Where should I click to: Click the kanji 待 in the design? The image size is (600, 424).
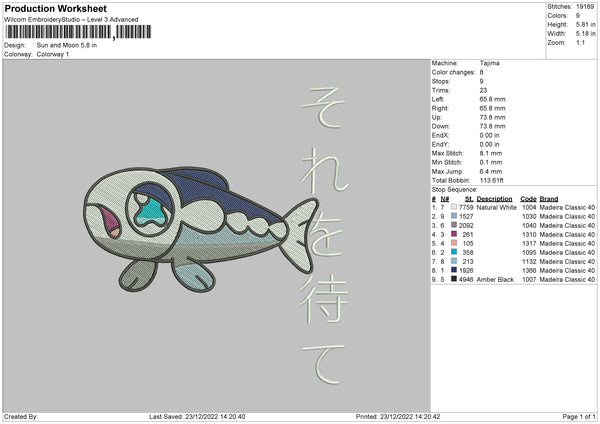coord(324,298)
